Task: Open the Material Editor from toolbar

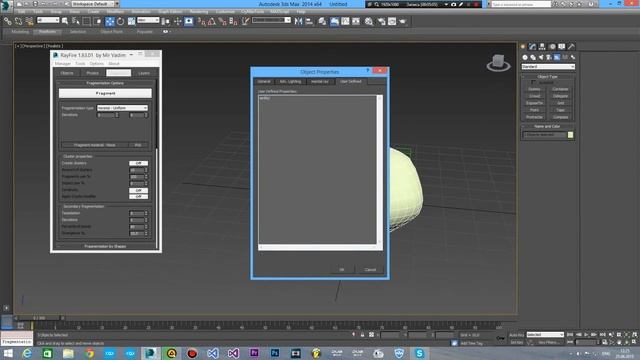Action: click(369, 21)
